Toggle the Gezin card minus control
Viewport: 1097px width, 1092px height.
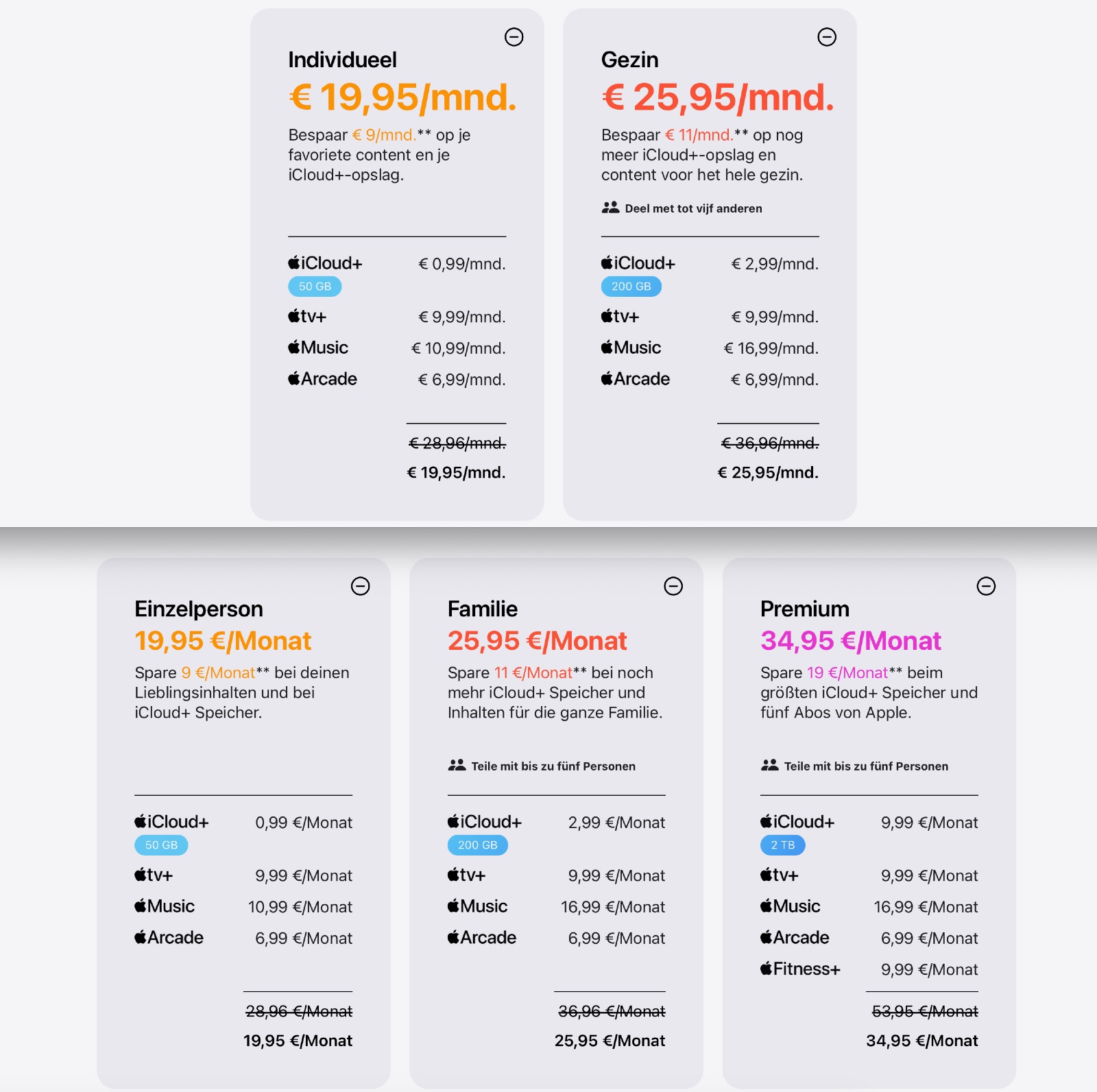click(825, 36)
